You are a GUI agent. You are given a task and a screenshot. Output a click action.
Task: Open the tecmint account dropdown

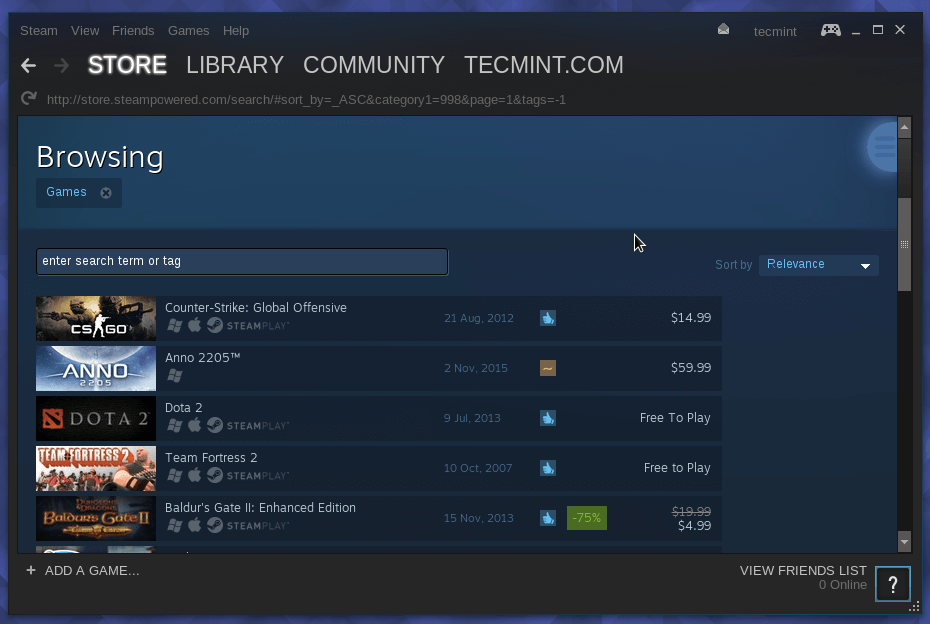(x=775, y=31)
